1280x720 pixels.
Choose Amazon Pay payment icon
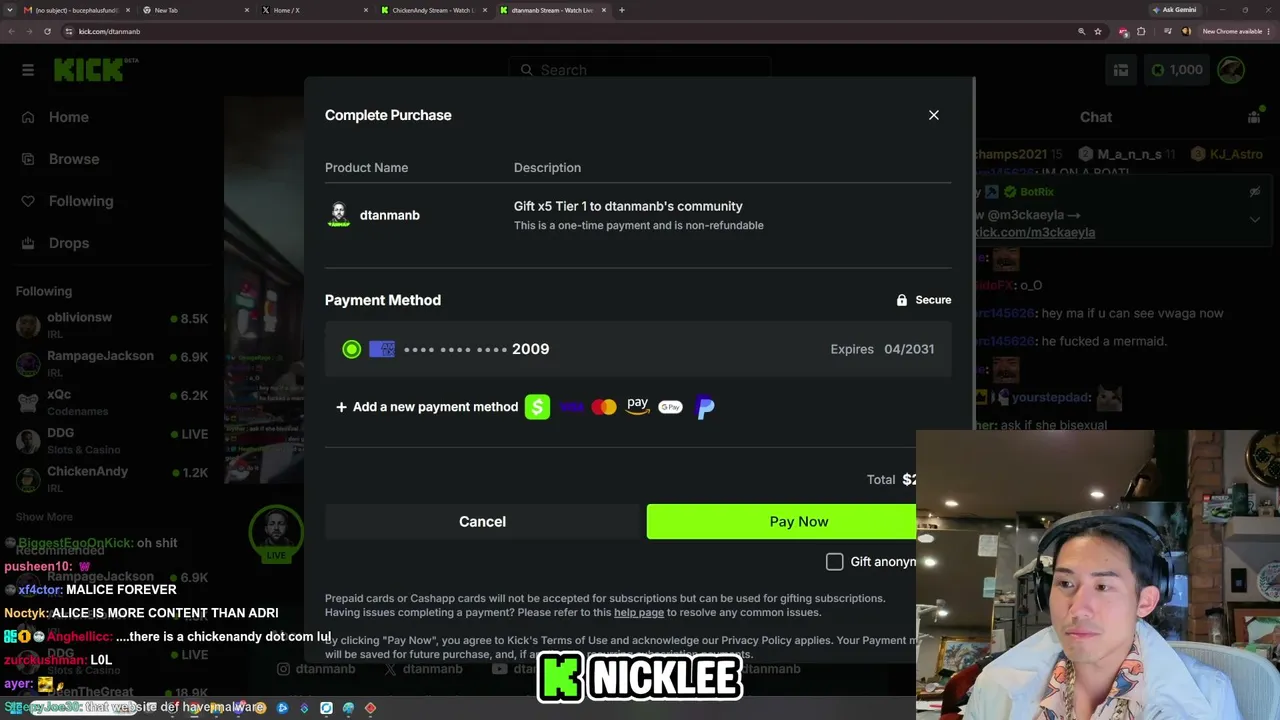637,406
